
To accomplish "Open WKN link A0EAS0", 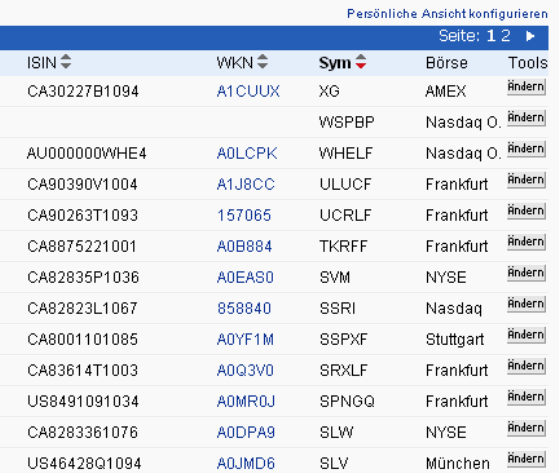I will pos(245,277).
